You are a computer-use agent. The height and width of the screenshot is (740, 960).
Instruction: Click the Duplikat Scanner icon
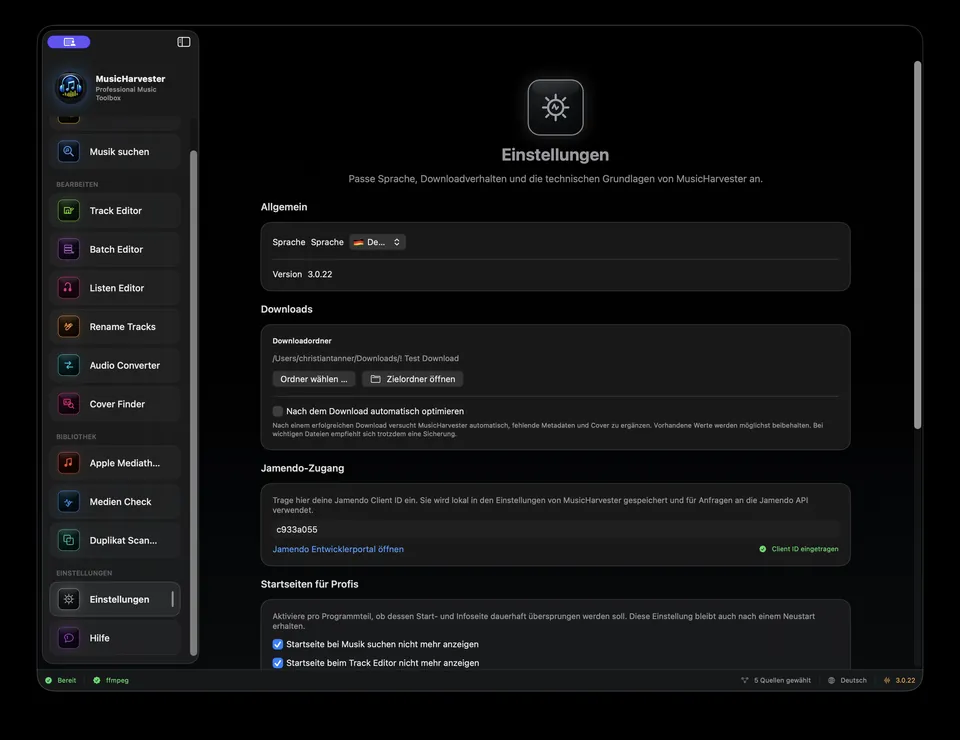click(x=69, y=540)
